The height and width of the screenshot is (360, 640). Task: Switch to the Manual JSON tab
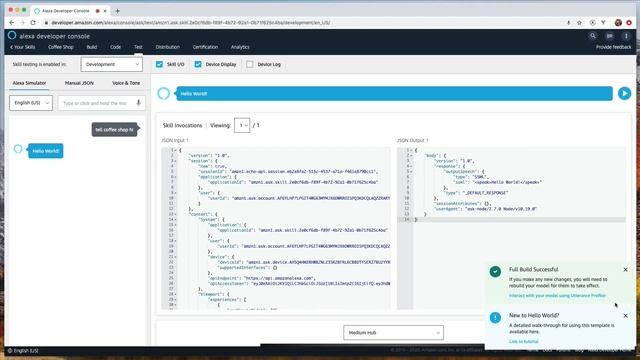[79, 83]
